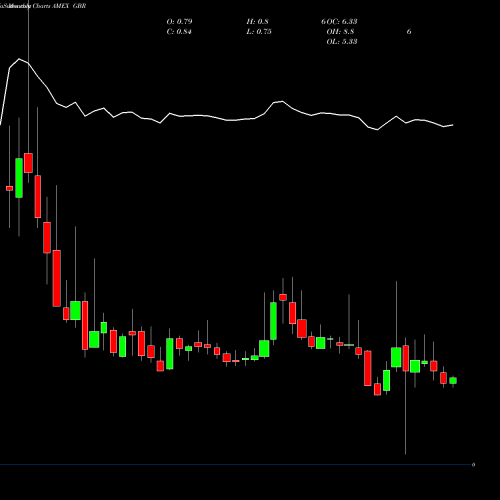Select the high value H: 0.8
Viewport: 500px width, 500px height.
pyautogui.click(x=257, y=22)
